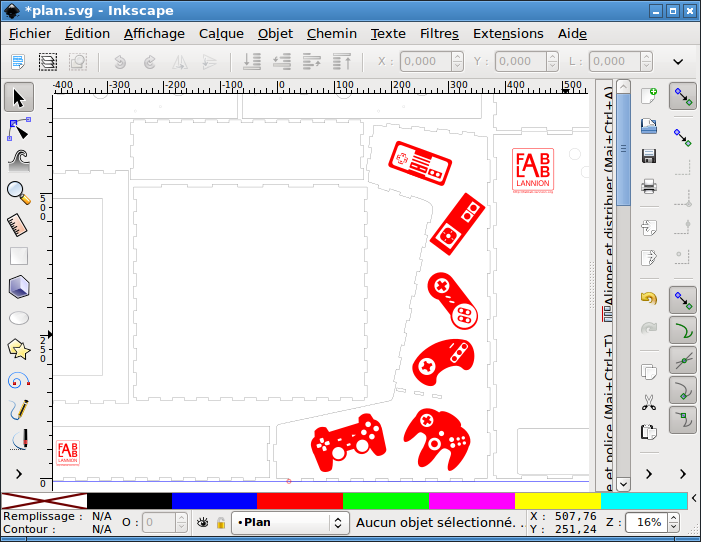The image size is (701, 542).
Task: Toggle Plan layer visibility eye
Action: tap(203, 522)
